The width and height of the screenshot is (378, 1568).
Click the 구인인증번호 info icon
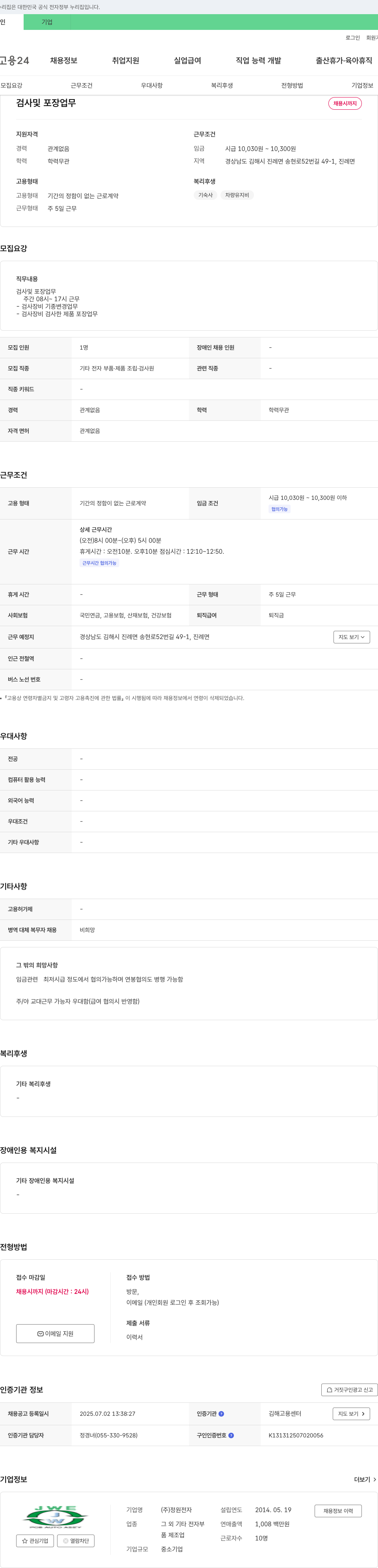coord(231,1435)
